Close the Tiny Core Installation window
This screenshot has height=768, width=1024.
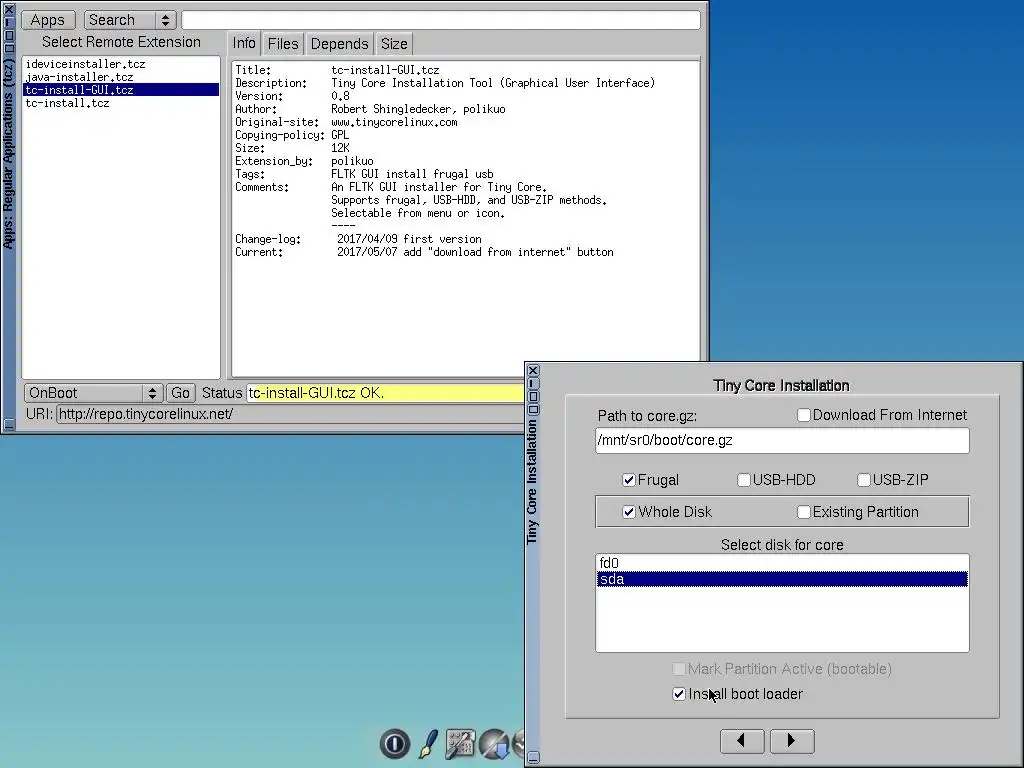533,371
